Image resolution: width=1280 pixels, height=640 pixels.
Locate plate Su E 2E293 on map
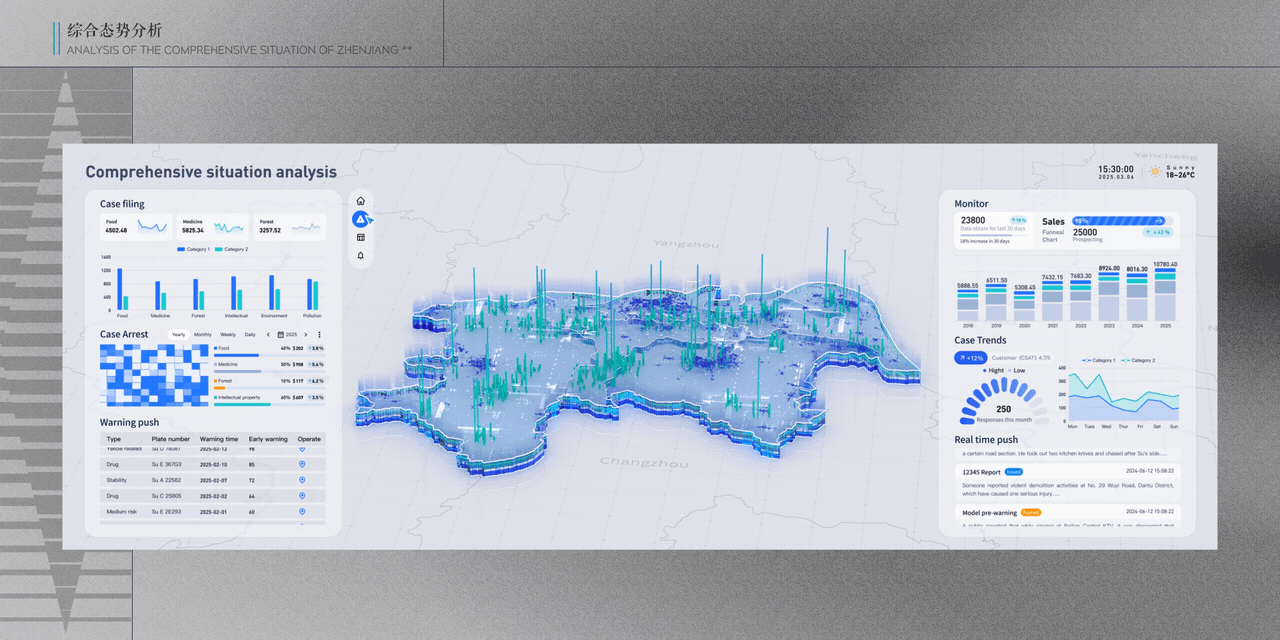pyautogui.click(x=302, y=511)
